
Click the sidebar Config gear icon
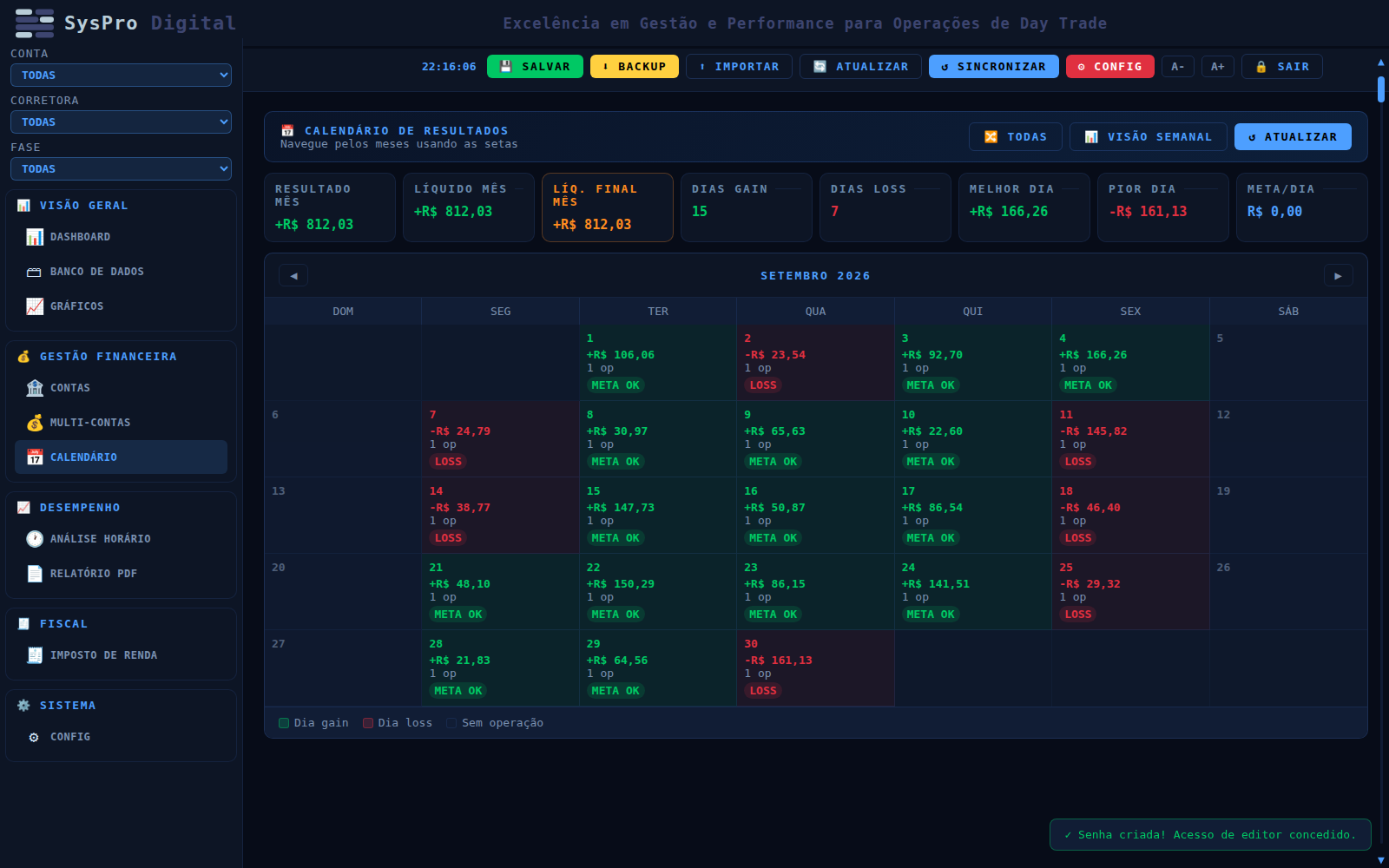tap(34, 737)
